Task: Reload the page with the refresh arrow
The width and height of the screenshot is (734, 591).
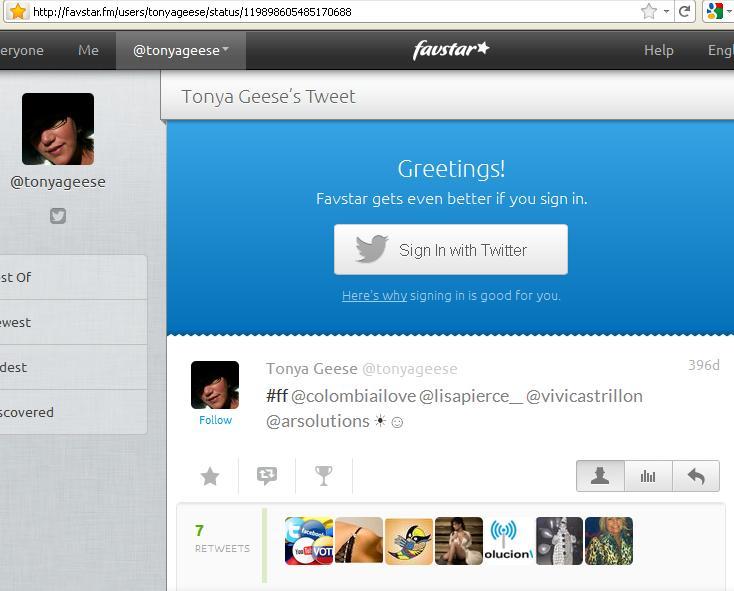Action: (684, 11)
